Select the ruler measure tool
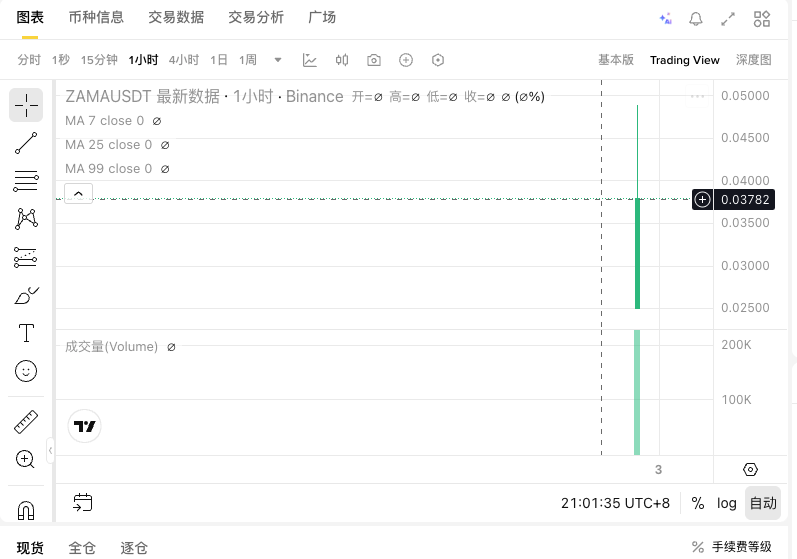This screenshot has height=559, width=797. 26,422
